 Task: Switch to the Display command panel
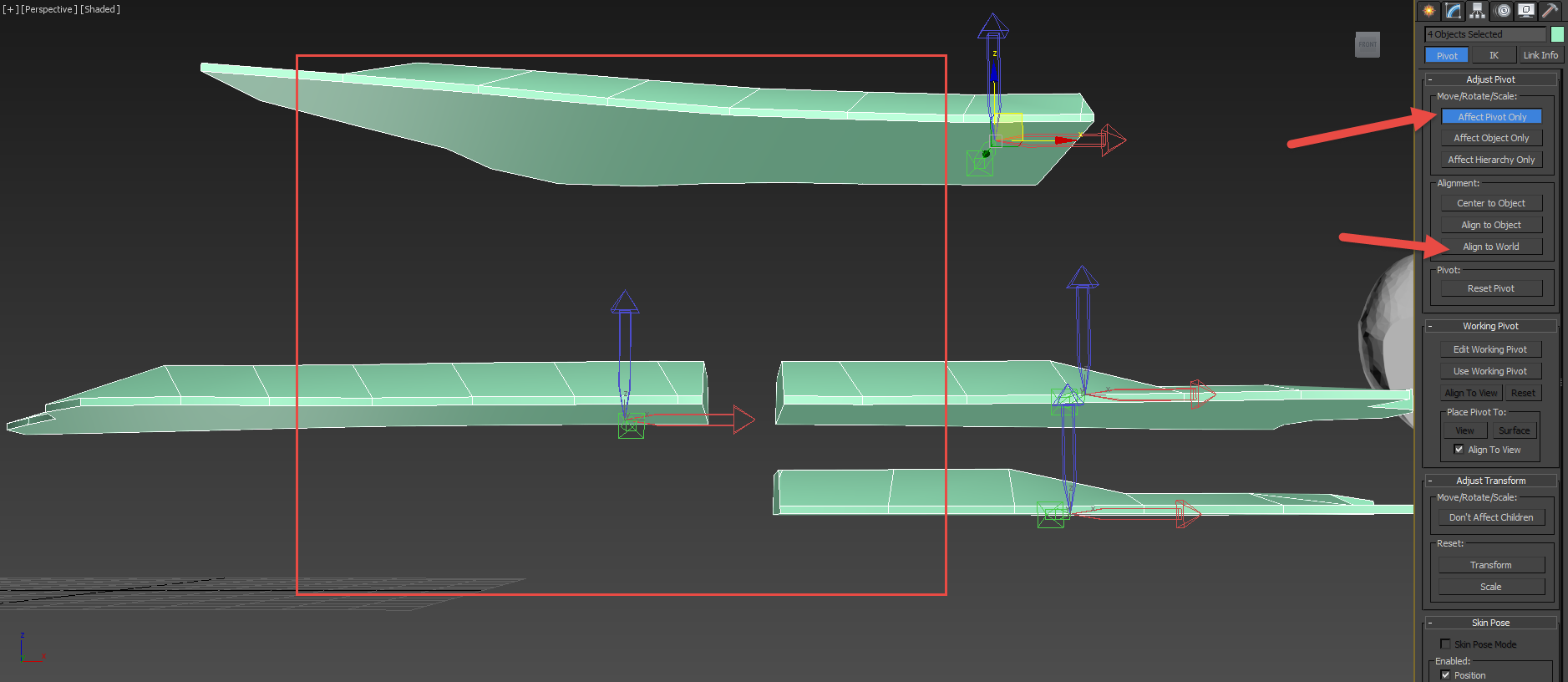tap(1526, 11)
